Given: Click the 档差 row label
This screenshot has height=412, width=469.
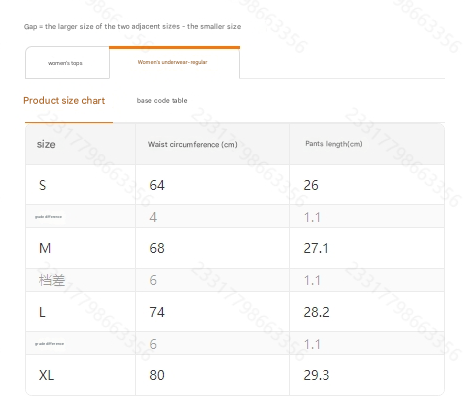Looking at the screenshot, I should (x=52, y=280).
